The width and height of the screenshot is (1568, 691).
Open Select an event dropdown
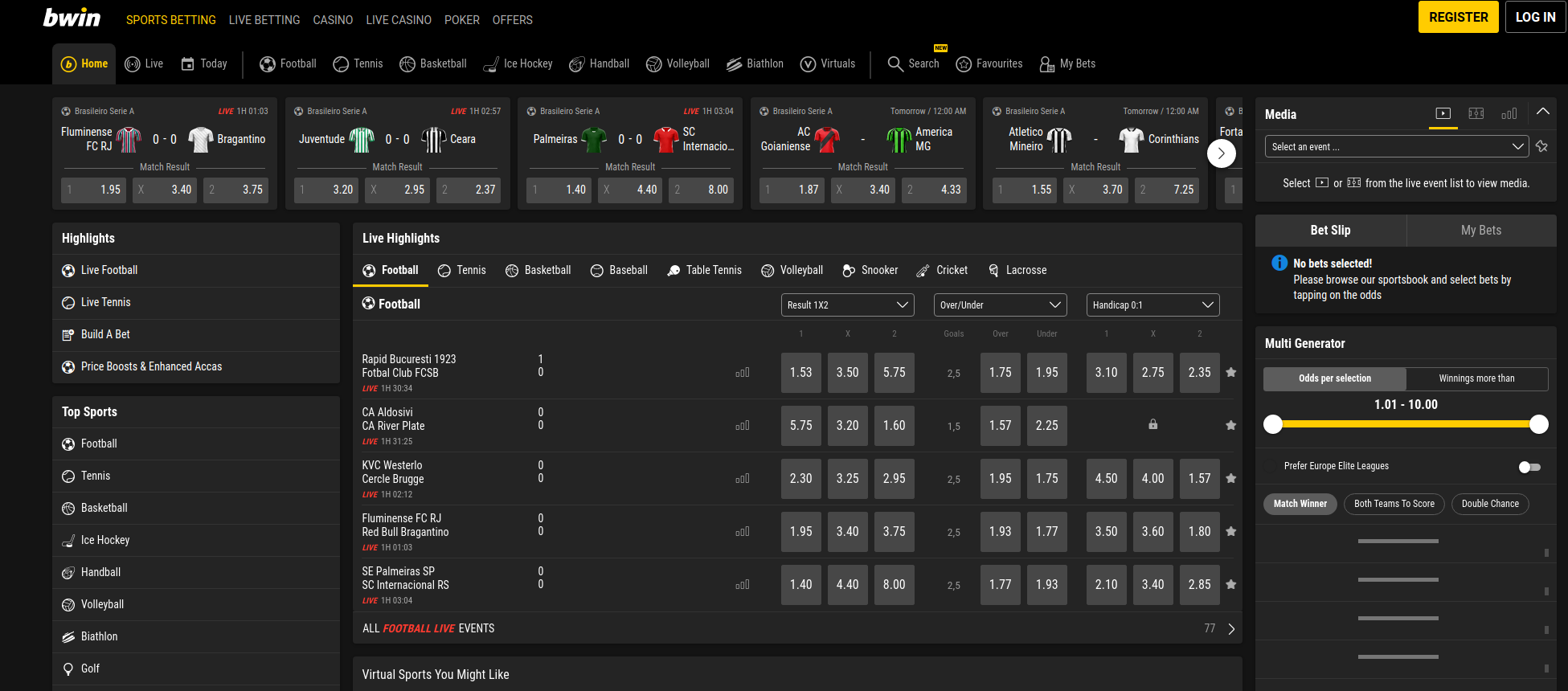click(x=1396, y=146)
